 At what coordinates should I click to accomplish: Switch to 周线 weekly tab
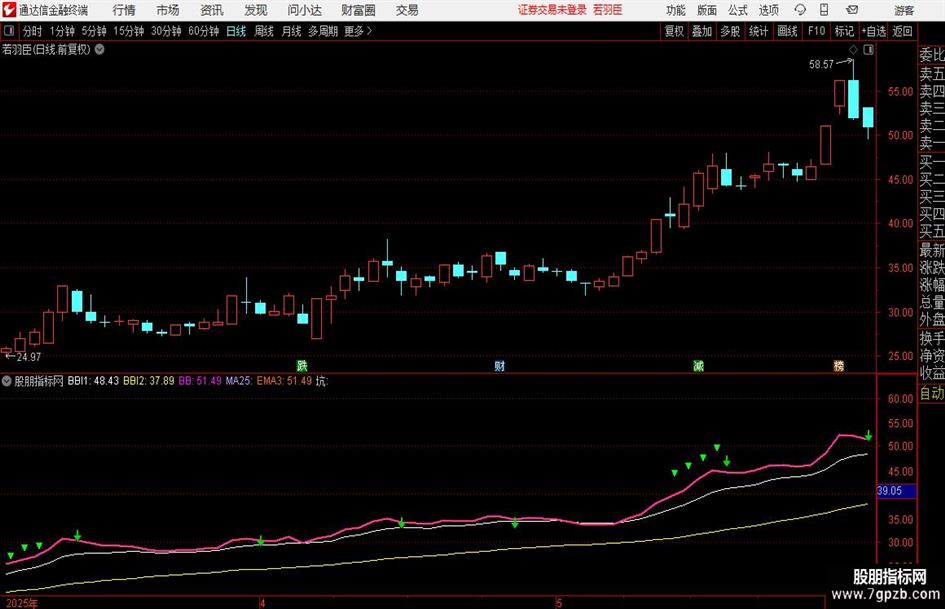pos(263,31)
